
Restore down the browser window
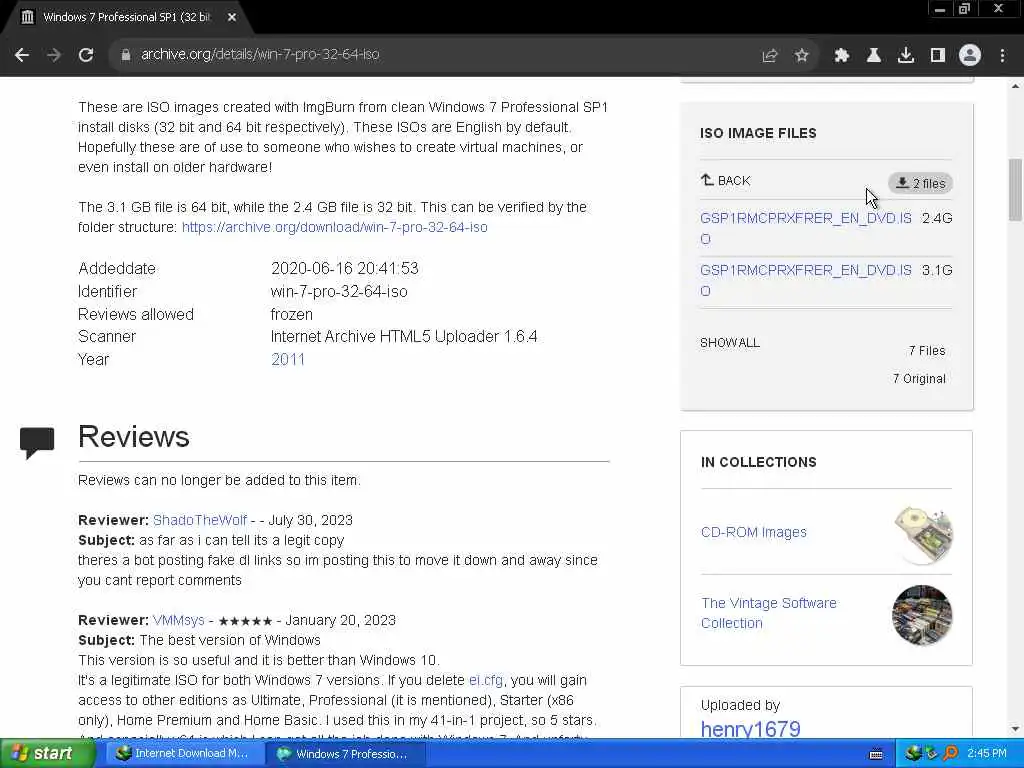point(964,9)
